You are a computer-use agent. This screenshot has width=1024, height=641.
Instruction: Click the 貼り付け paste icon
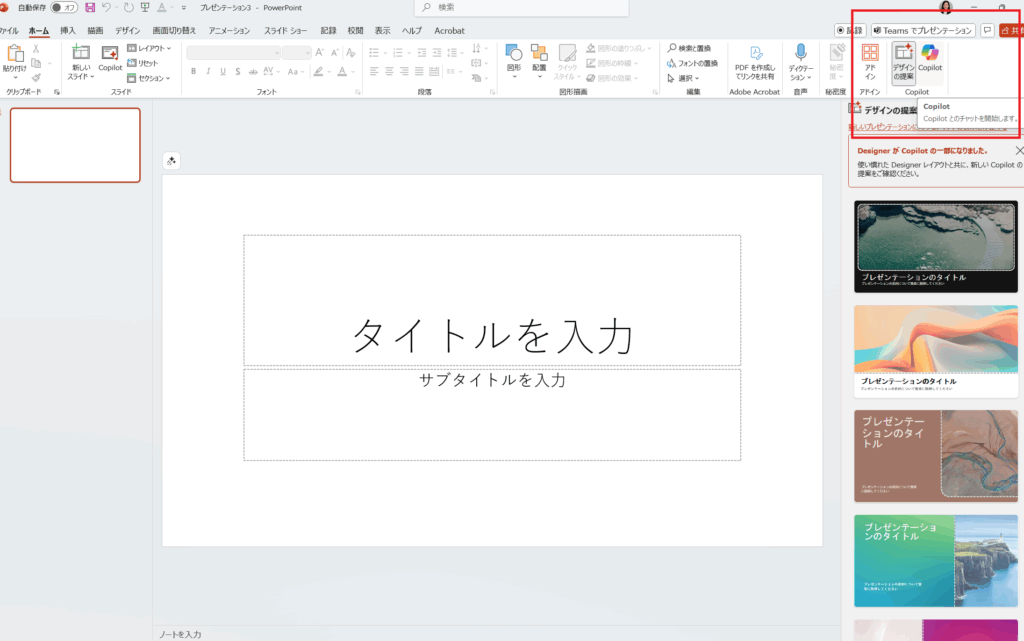click(14, 54)
